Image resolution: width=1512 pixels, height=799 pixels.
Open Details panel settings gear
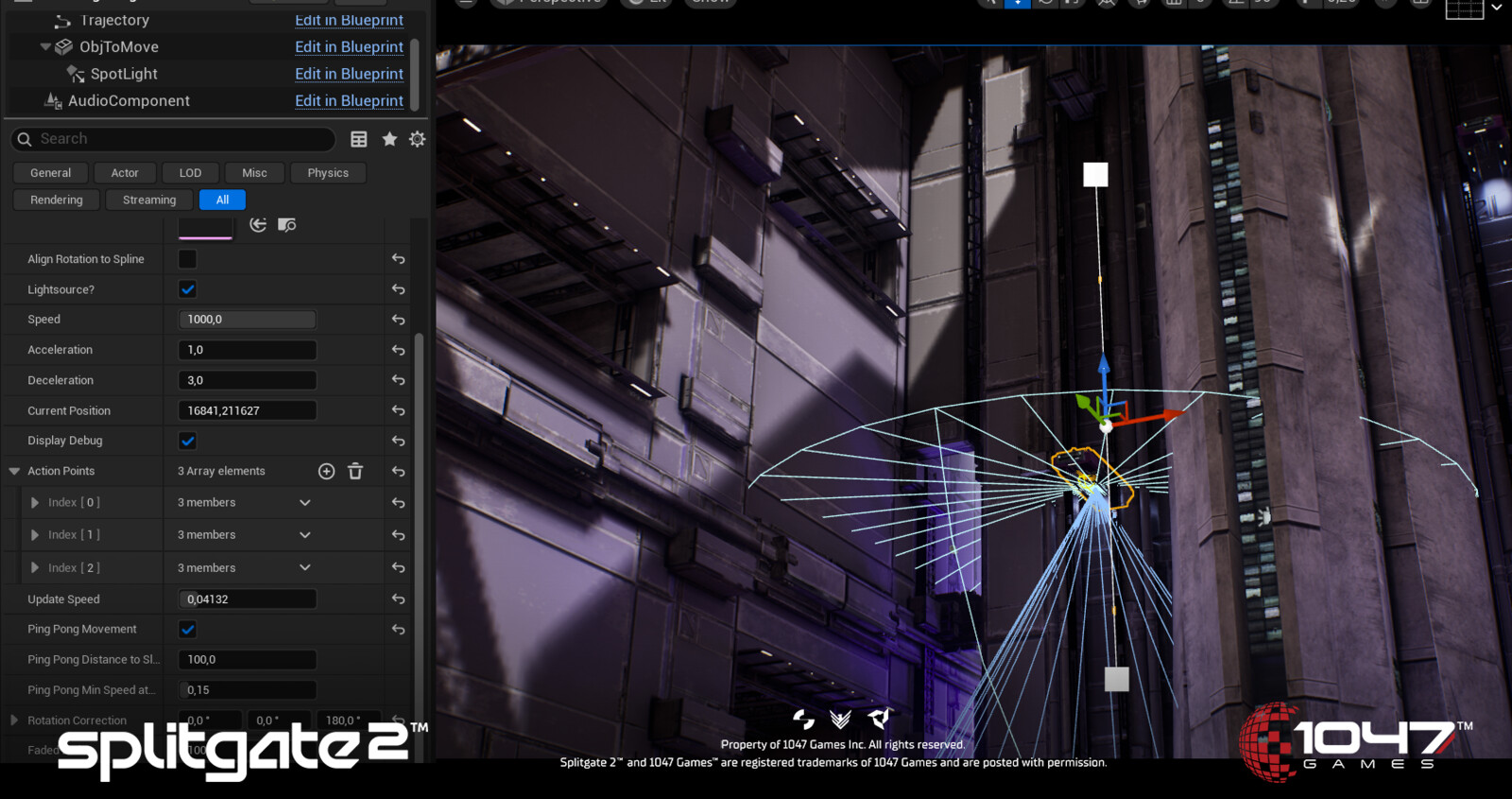(417, 139)
